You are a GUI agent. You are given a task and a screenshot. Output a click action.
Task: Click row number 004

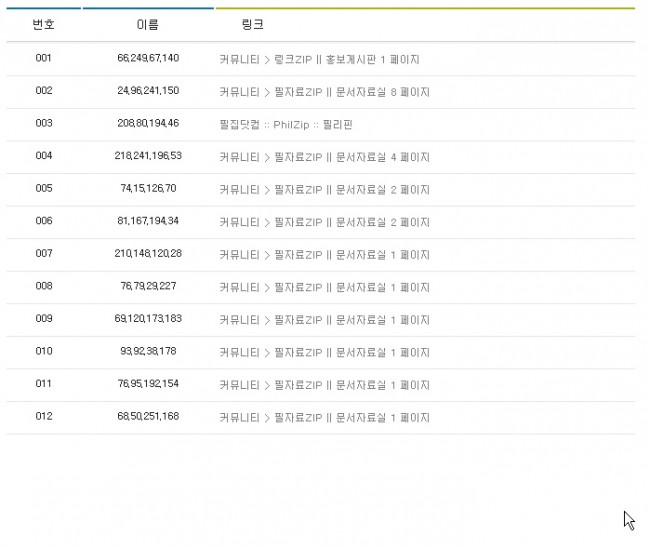(x=44, y=155)
